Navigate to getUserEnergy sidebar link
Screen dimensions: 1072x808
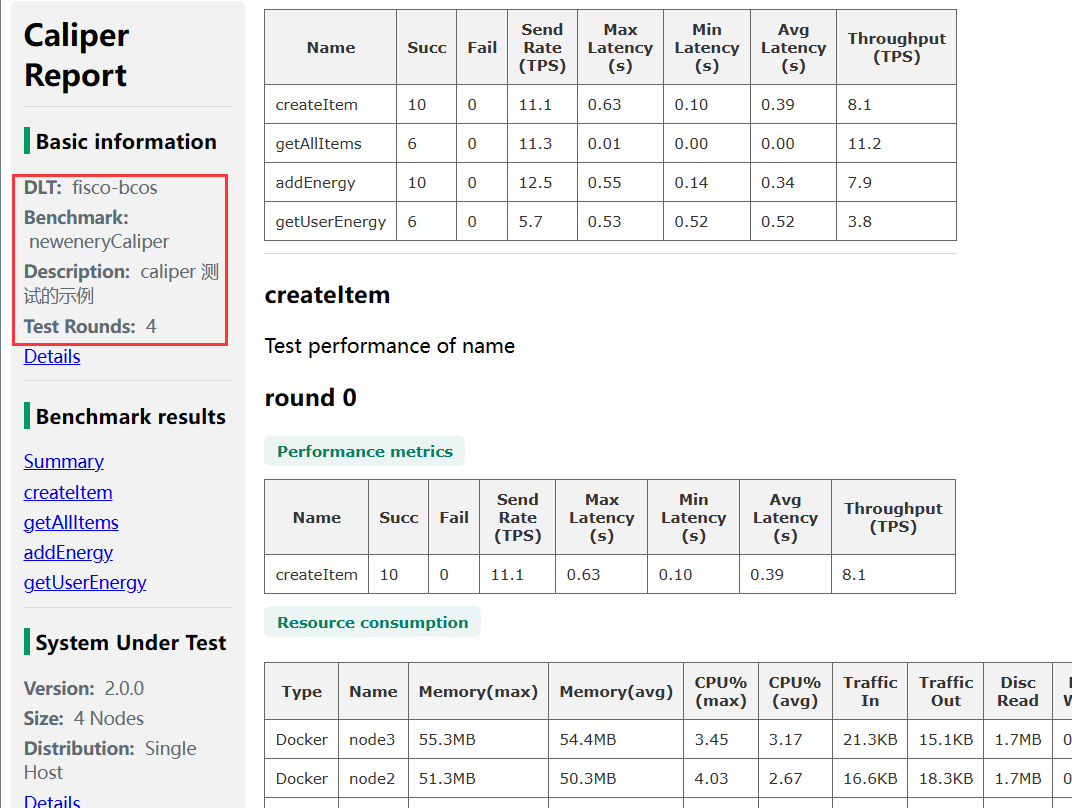point(85,582)
